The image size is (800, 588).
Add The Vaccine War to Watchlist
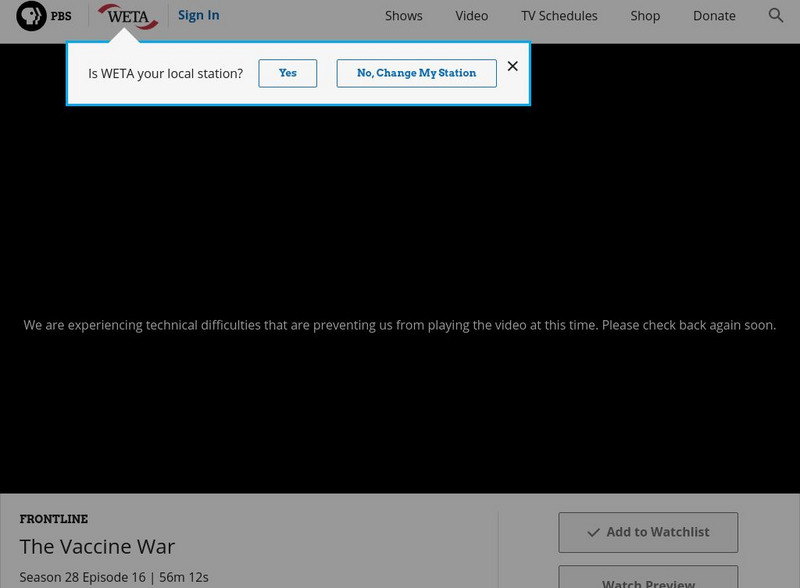point(648,532)
